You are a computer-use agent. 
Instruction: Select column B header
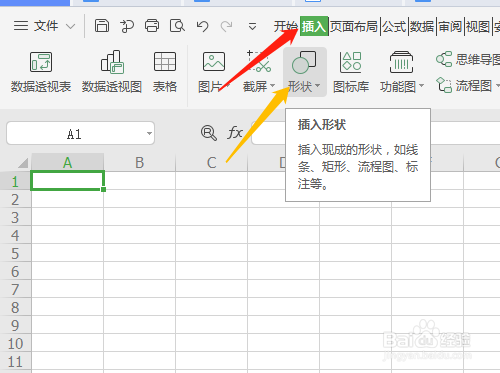click(x=140, y=163)
